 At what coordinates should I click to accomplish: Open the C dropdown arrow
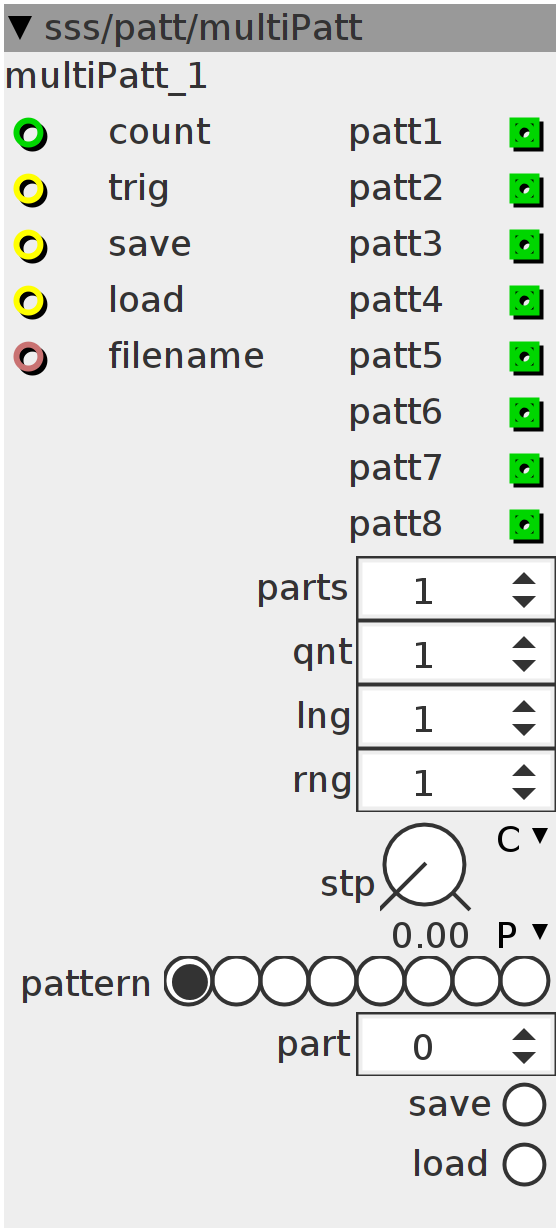(x=540, y=835)
